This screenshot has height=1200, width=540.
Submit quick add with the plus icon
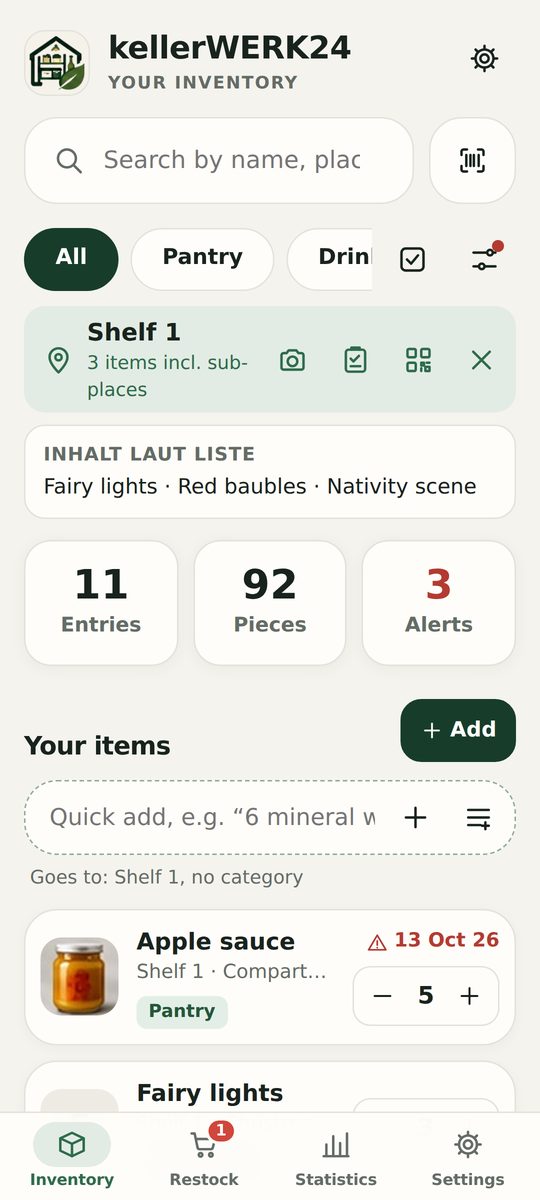(415, 818)
